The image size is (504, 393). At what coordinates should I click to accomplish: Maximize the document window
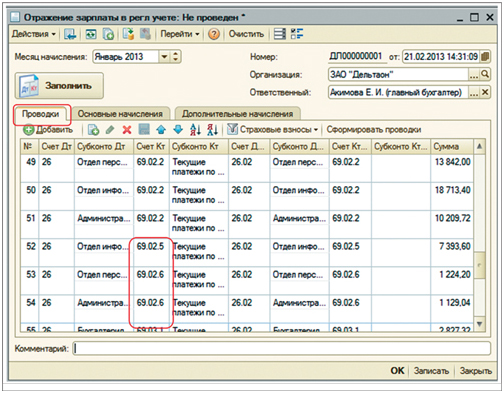(x=474, y=17)
